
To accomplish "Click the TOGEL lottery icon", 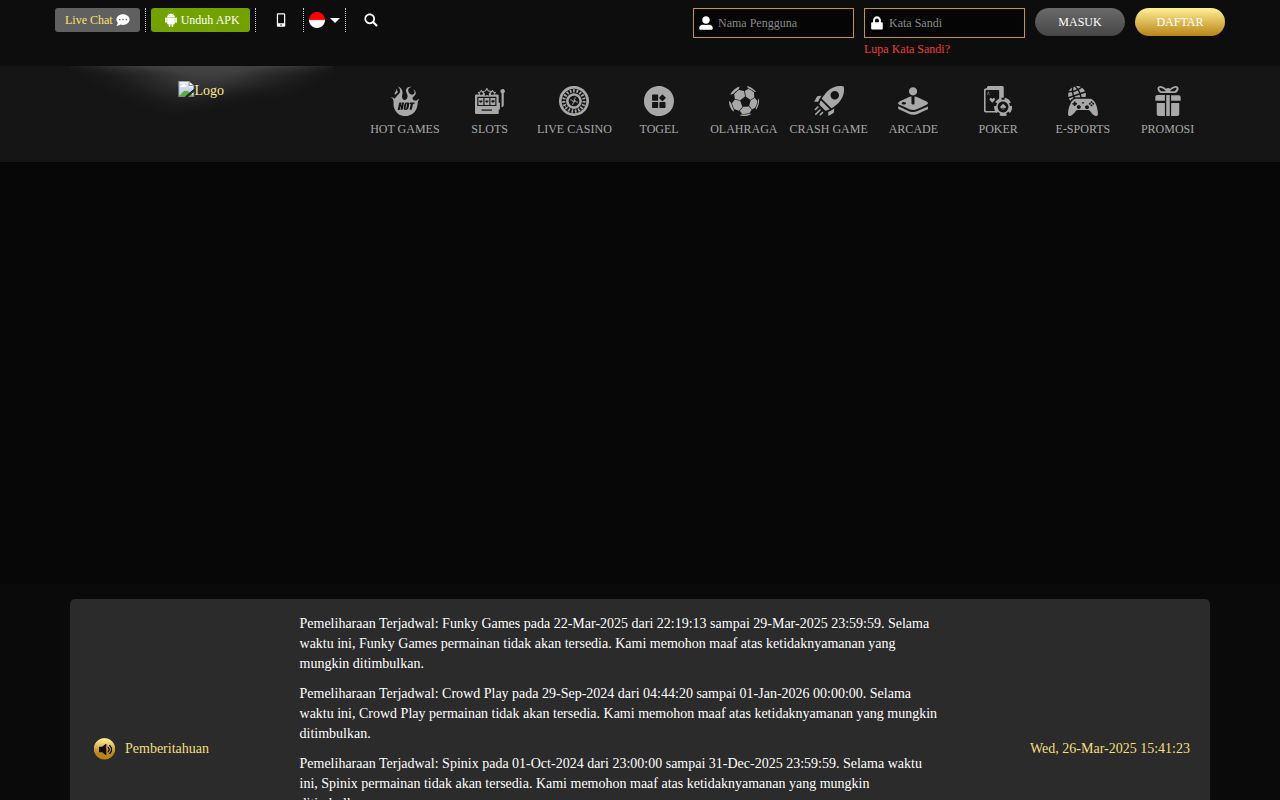I will point(658,108).
